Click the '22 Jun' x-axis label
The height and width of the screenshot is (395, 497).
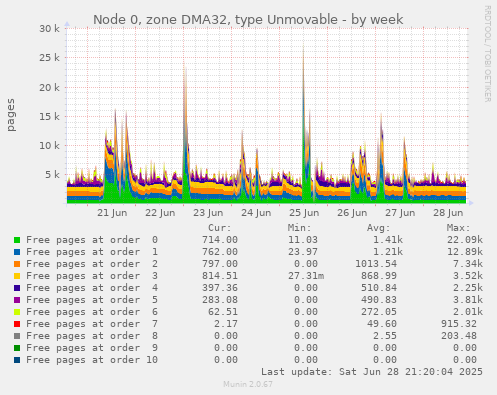160,213
